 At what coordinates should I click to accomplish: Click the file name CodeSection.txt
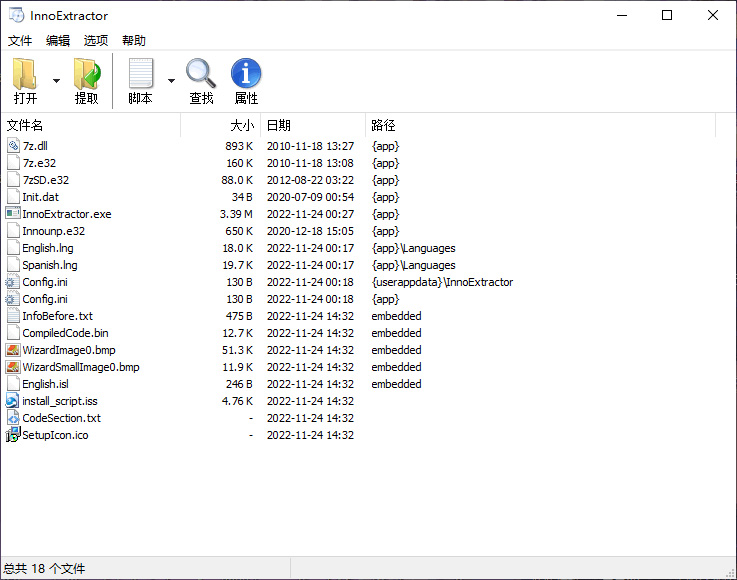pos(62,418)
